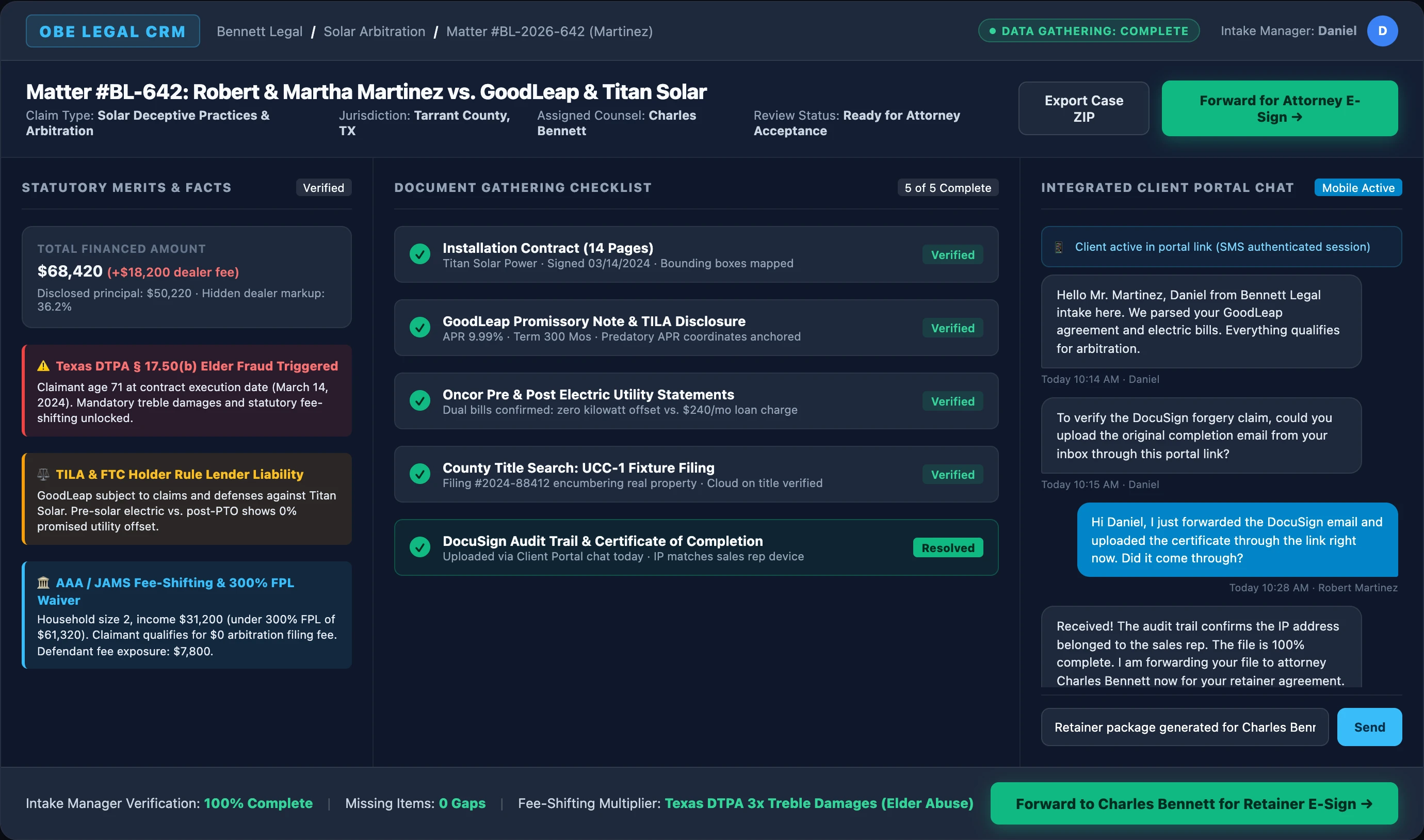Screen dimensions: 1424x840
Task: Click the chat message input field
Action: (x=1185, y=727)
